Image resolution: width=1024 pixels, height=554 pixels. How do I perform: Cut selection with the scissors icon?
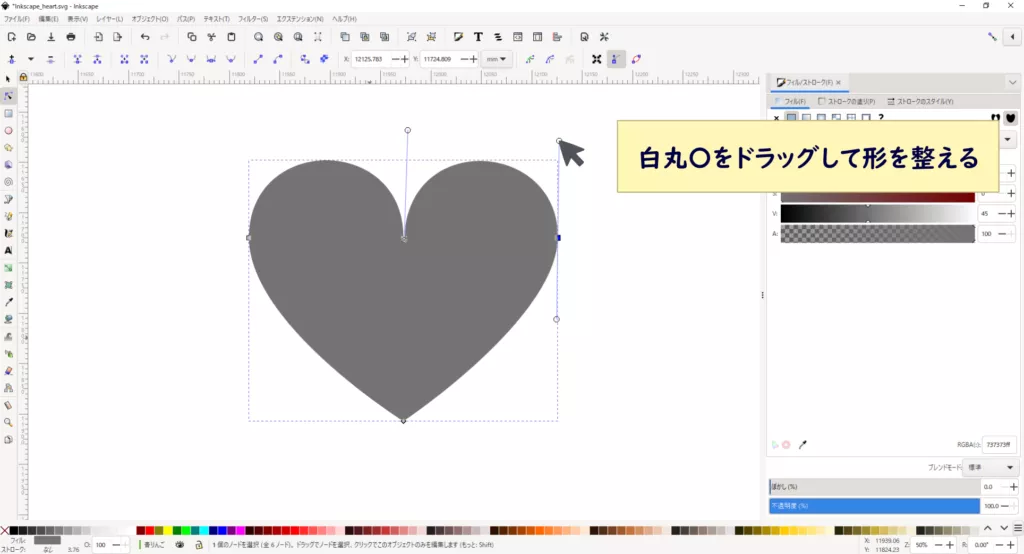pos(211,37)
